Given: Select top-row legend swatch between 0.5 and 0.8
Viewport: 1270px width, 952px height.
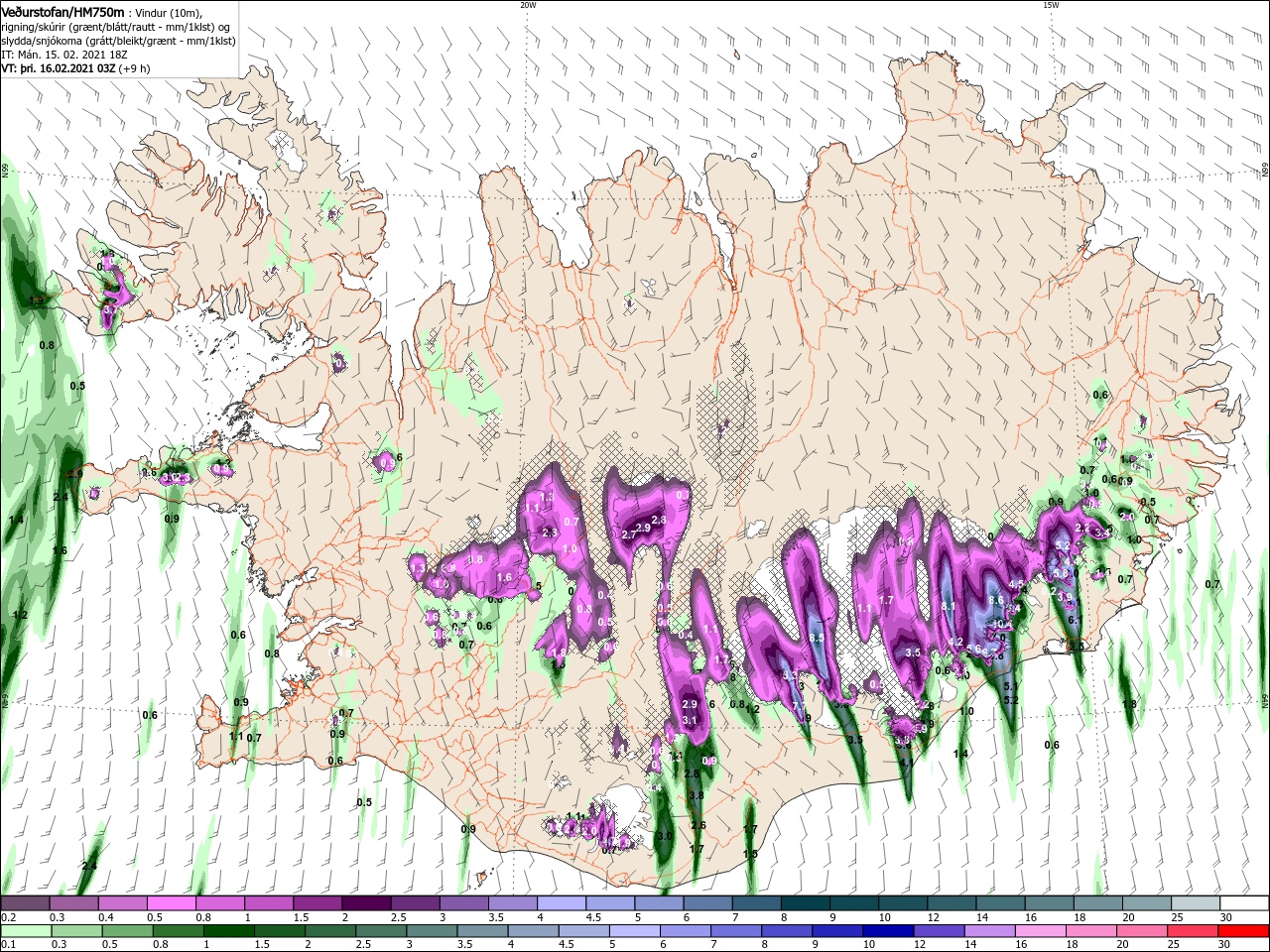Looking at the screenshot, I should tap(171, 903).
